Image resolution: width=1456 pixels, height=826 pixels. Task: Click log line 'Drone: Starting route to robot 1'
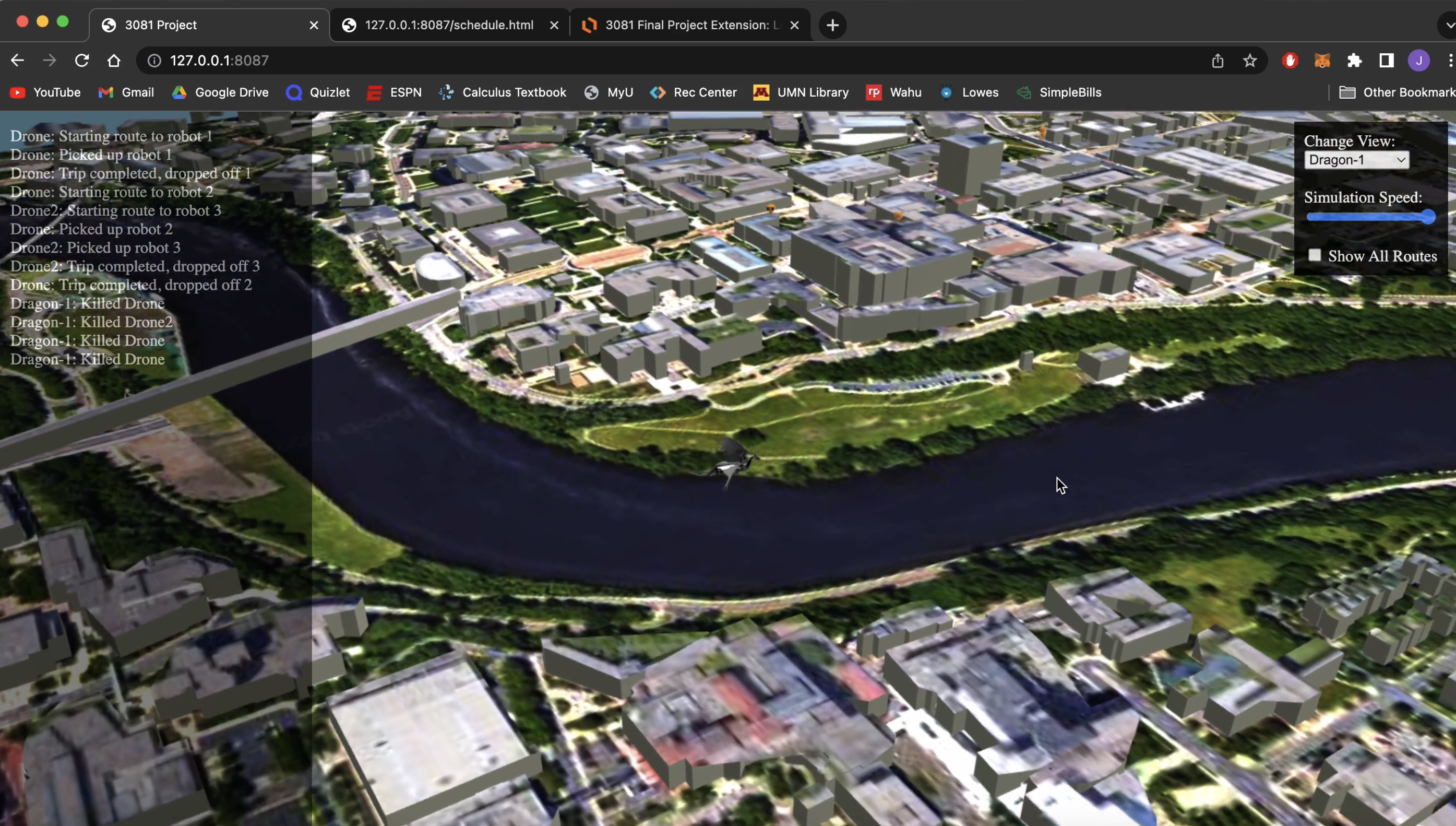pyautogui.click(x=111, y=136)
